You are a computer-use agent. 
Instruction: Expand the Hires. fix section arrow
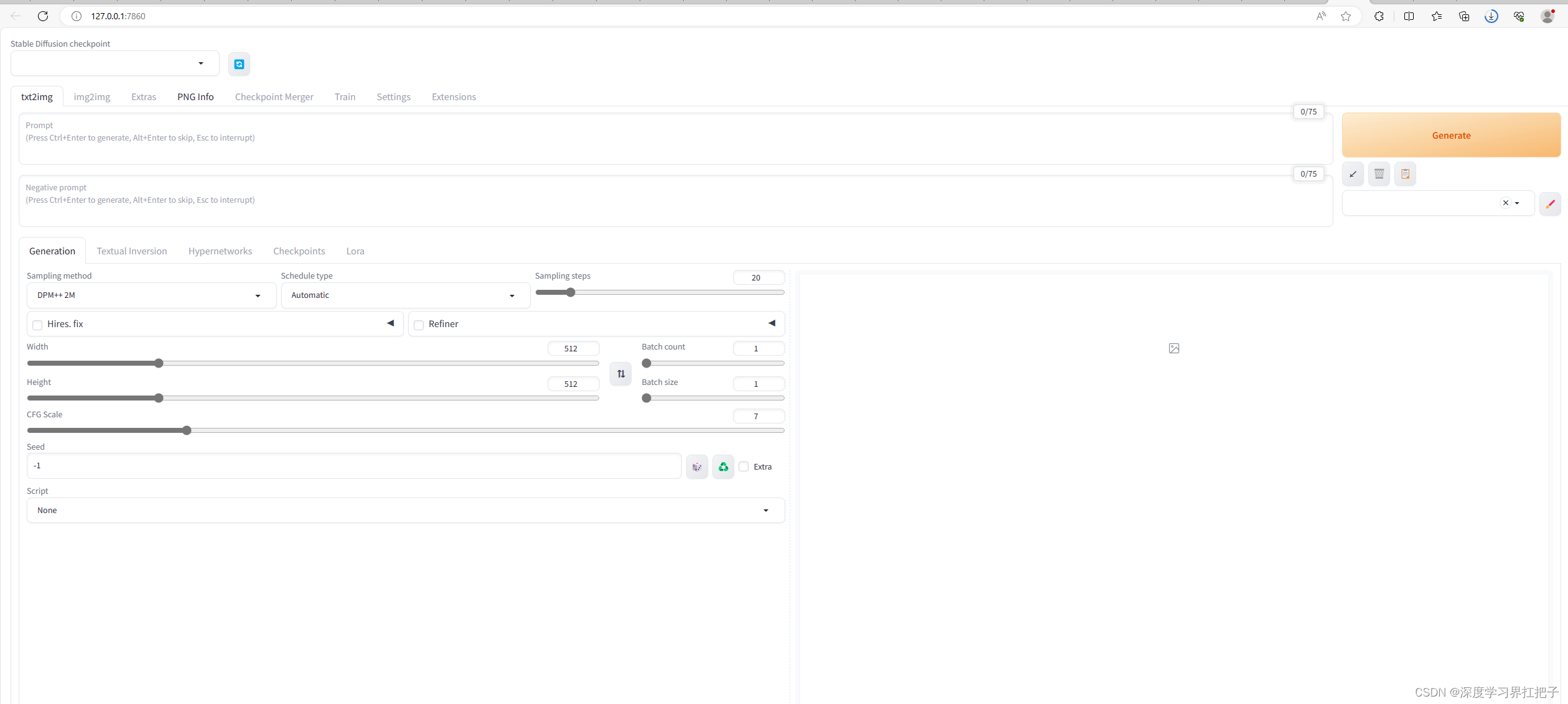pyautogui.click(x=390, y=323)
